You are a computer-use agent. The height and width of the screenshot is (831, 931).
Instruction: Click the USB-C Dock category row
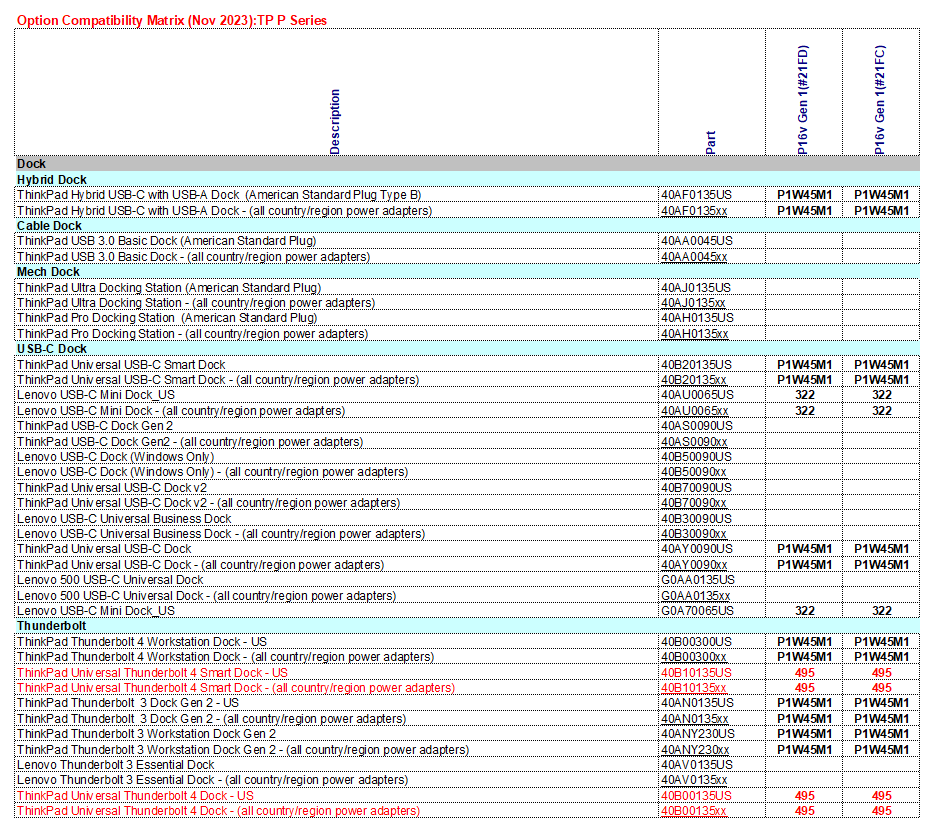467,349
